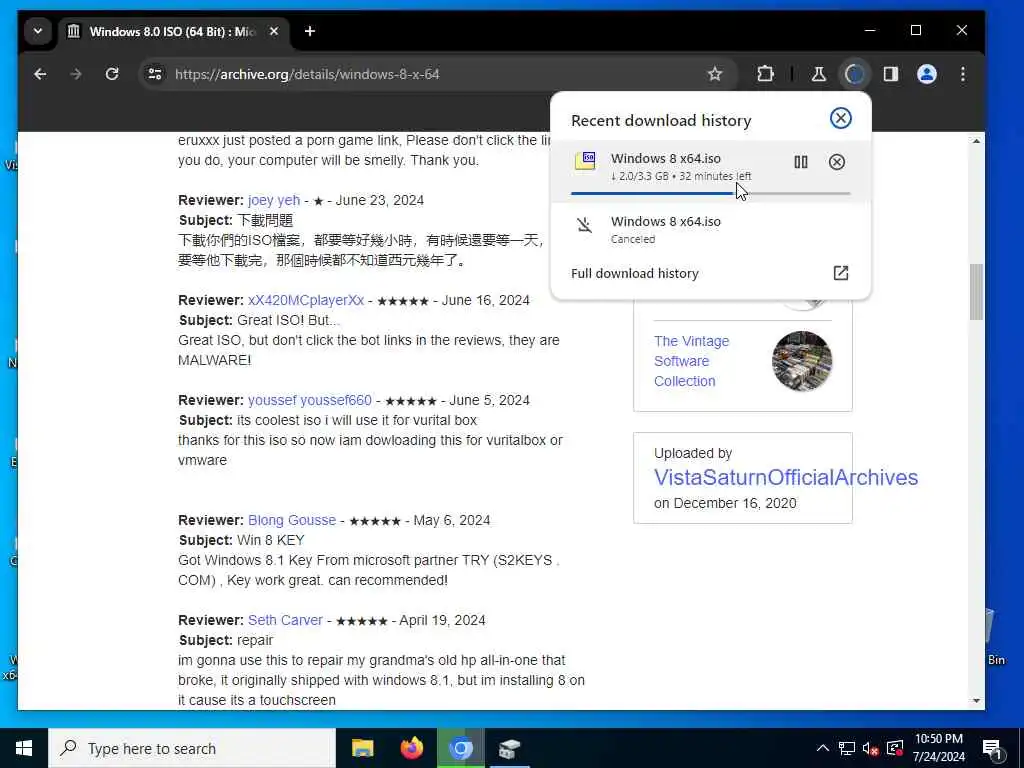The height and width of the screenshot is (768, 1024).
Task: Toggle the downloads progress toolbar icon
Action: pos(855,74)
